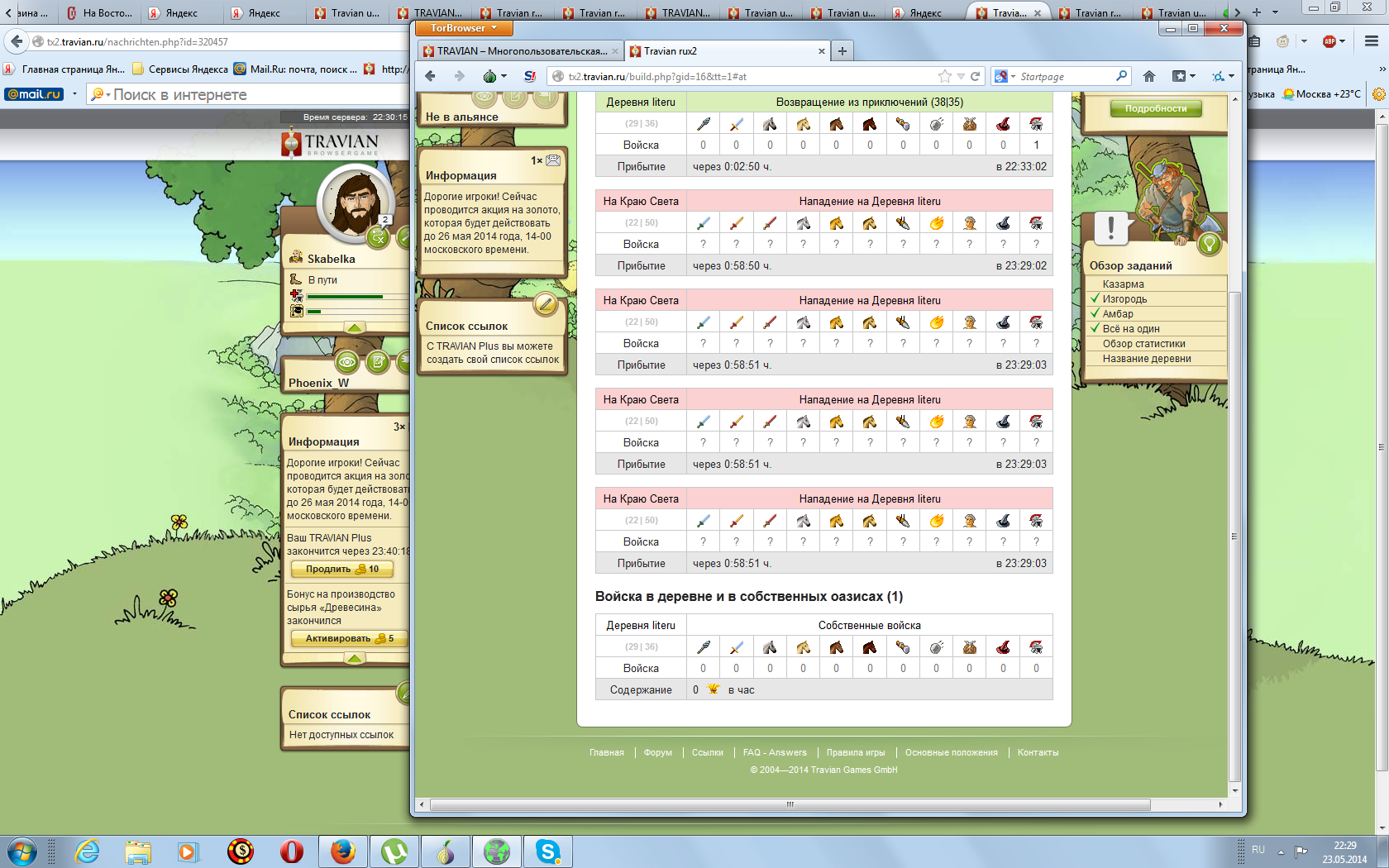Open the 'Казарма' quest entry

coord(1123,284)
